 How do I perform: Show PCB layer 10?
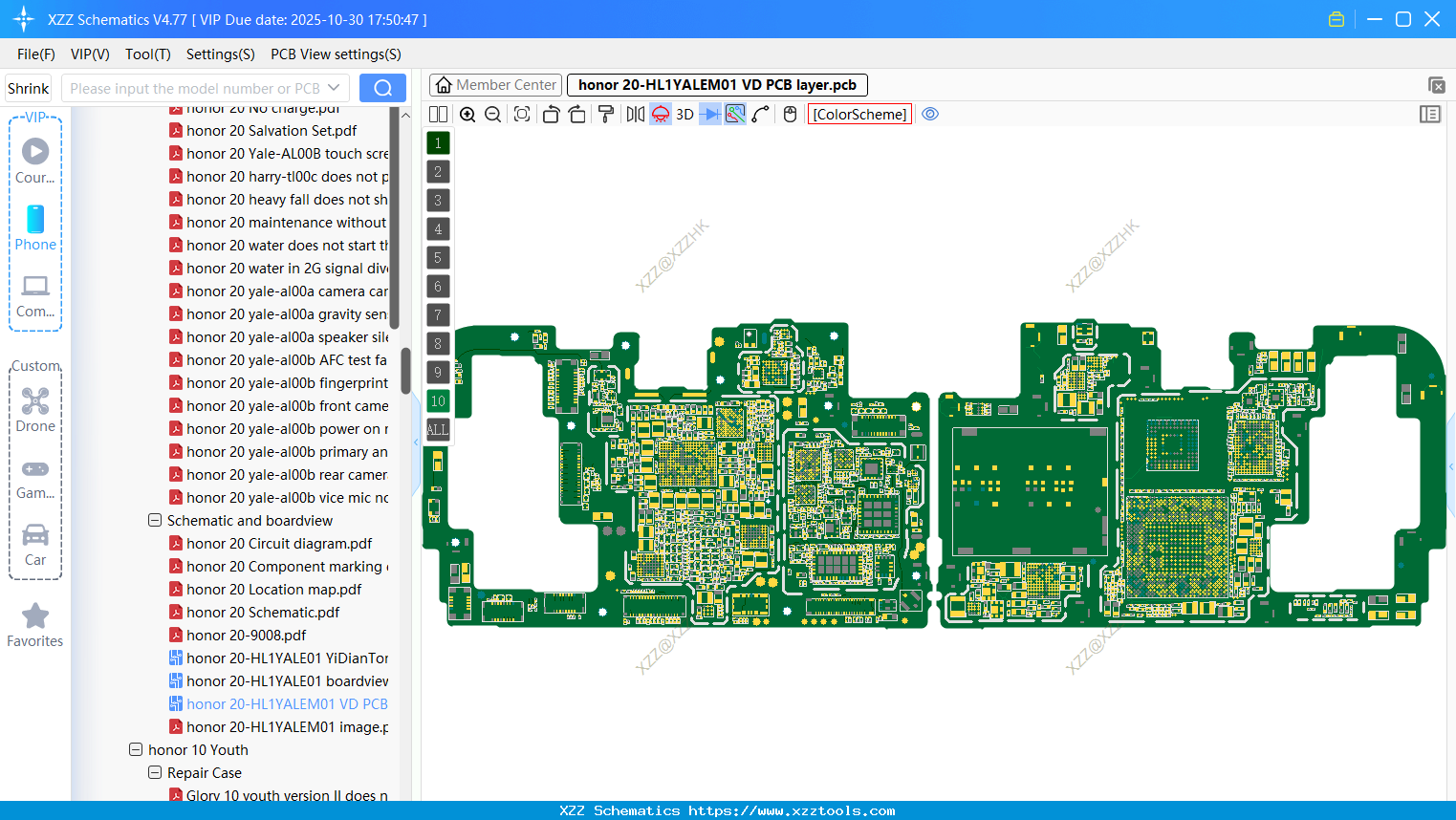(438, 401)
